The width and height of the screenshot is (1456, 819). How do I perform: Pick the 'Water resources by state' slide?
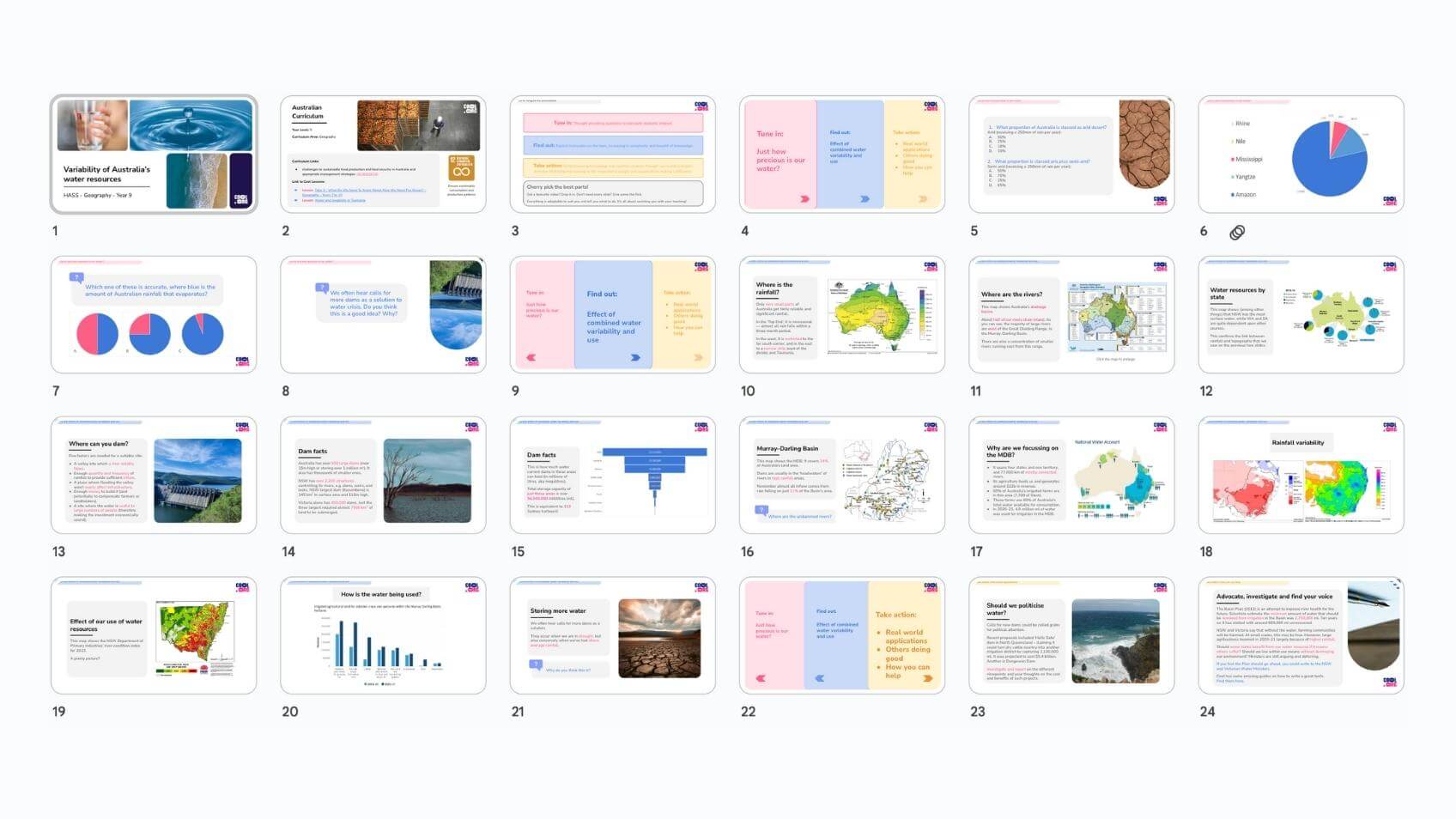coord(1301,314)
